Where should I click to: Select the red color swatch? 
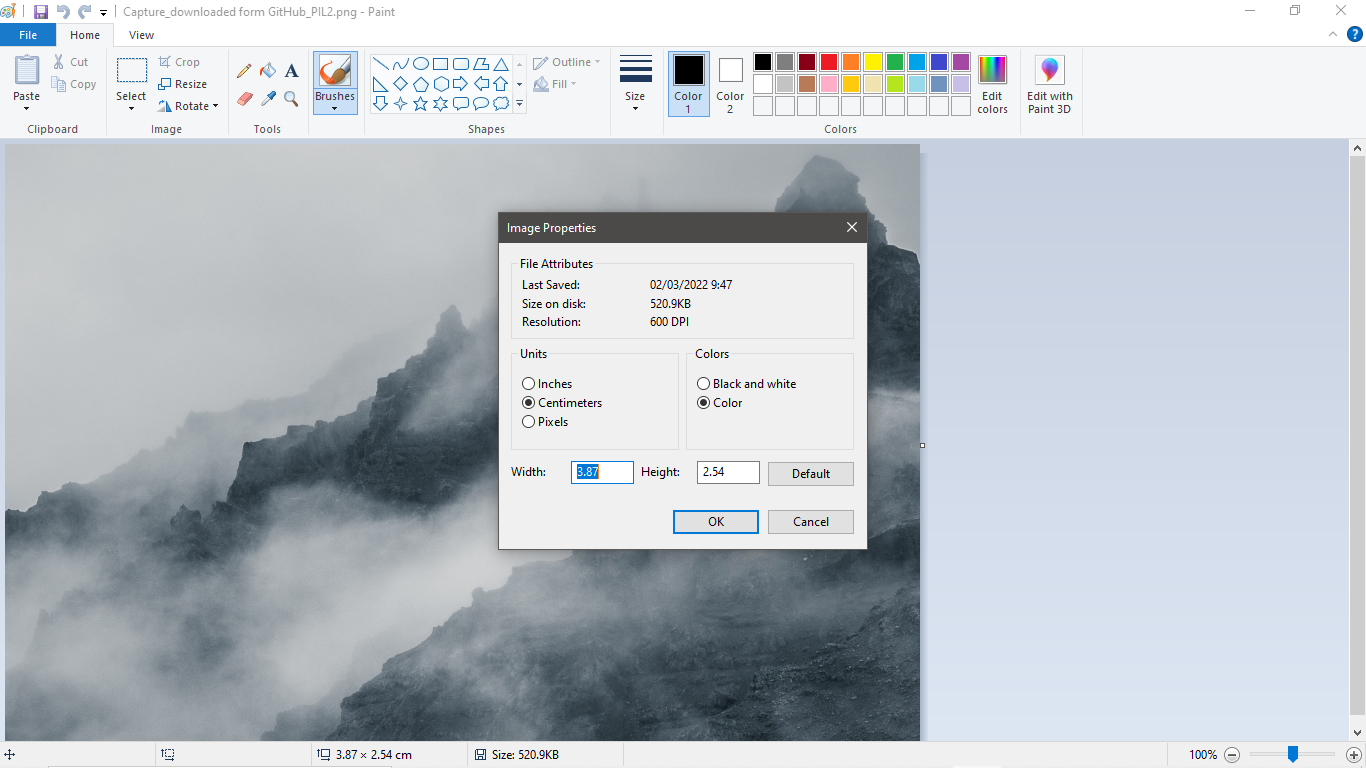point(829,61)
